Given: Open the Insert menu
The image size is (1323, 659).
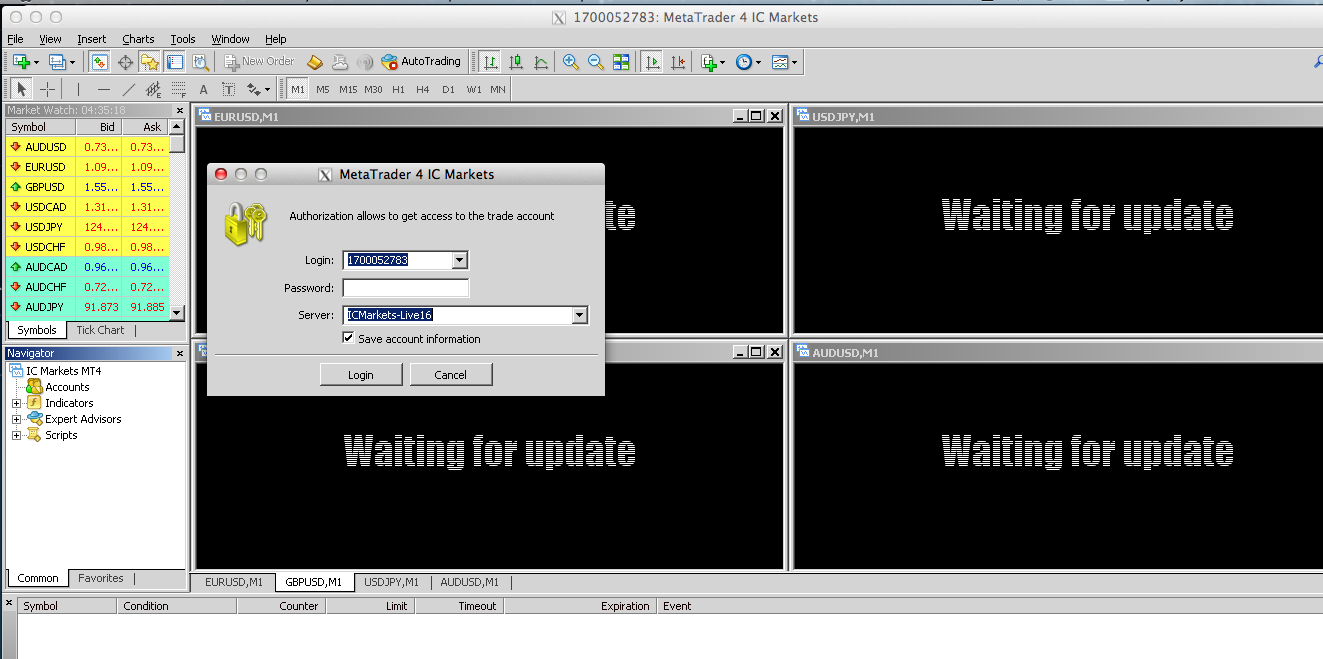Looking at the screenshot, I should tap(91, 39).
